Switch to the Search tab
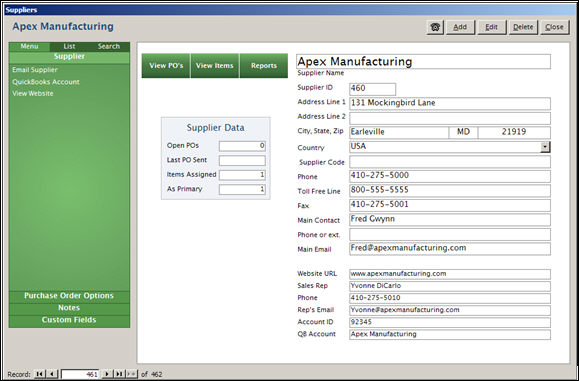 [109, 47]
